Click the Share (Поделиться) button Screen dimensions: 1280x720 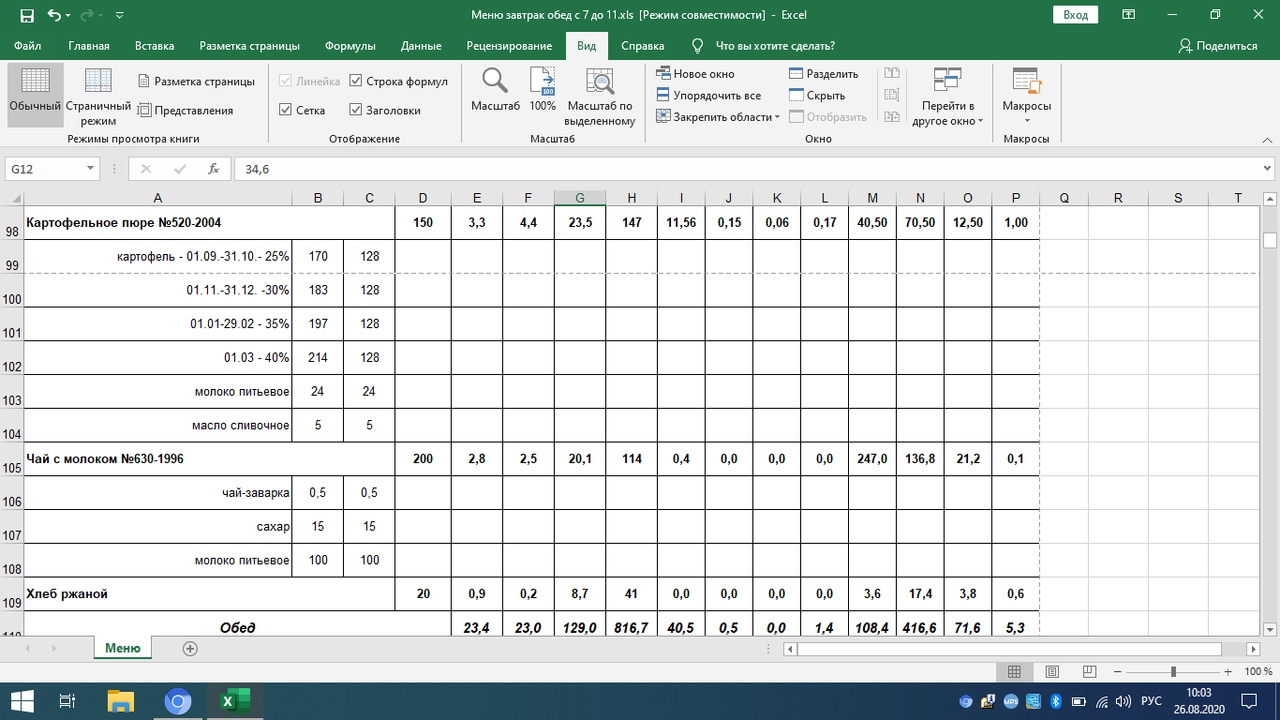(x=1217, y=46)
